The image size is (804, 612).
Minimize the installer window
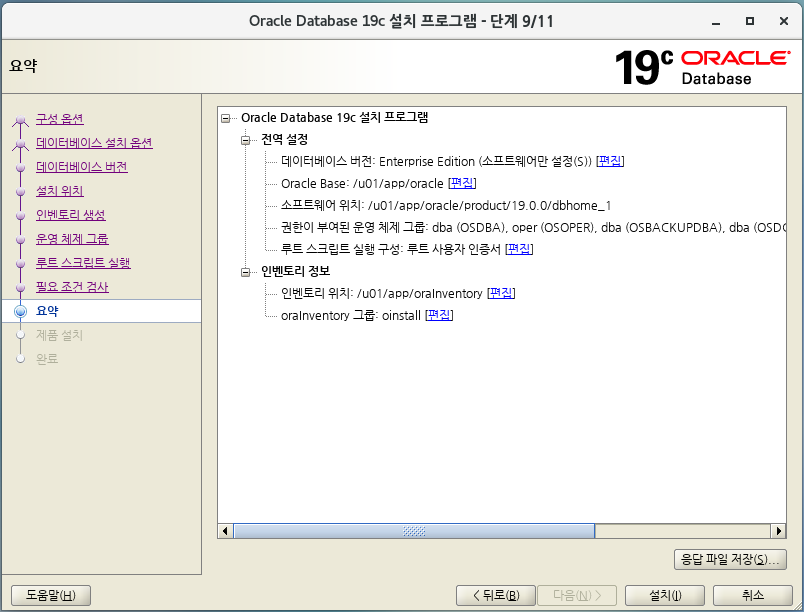click(716, 22)
